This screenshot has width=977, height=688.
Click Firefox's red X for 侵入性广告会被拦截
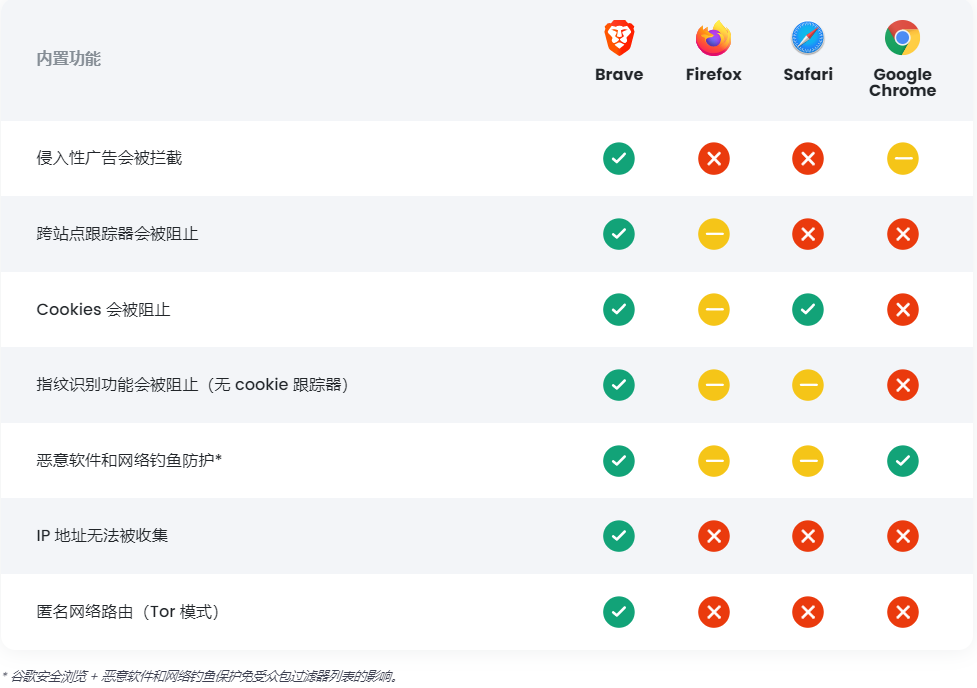(713, 158)
